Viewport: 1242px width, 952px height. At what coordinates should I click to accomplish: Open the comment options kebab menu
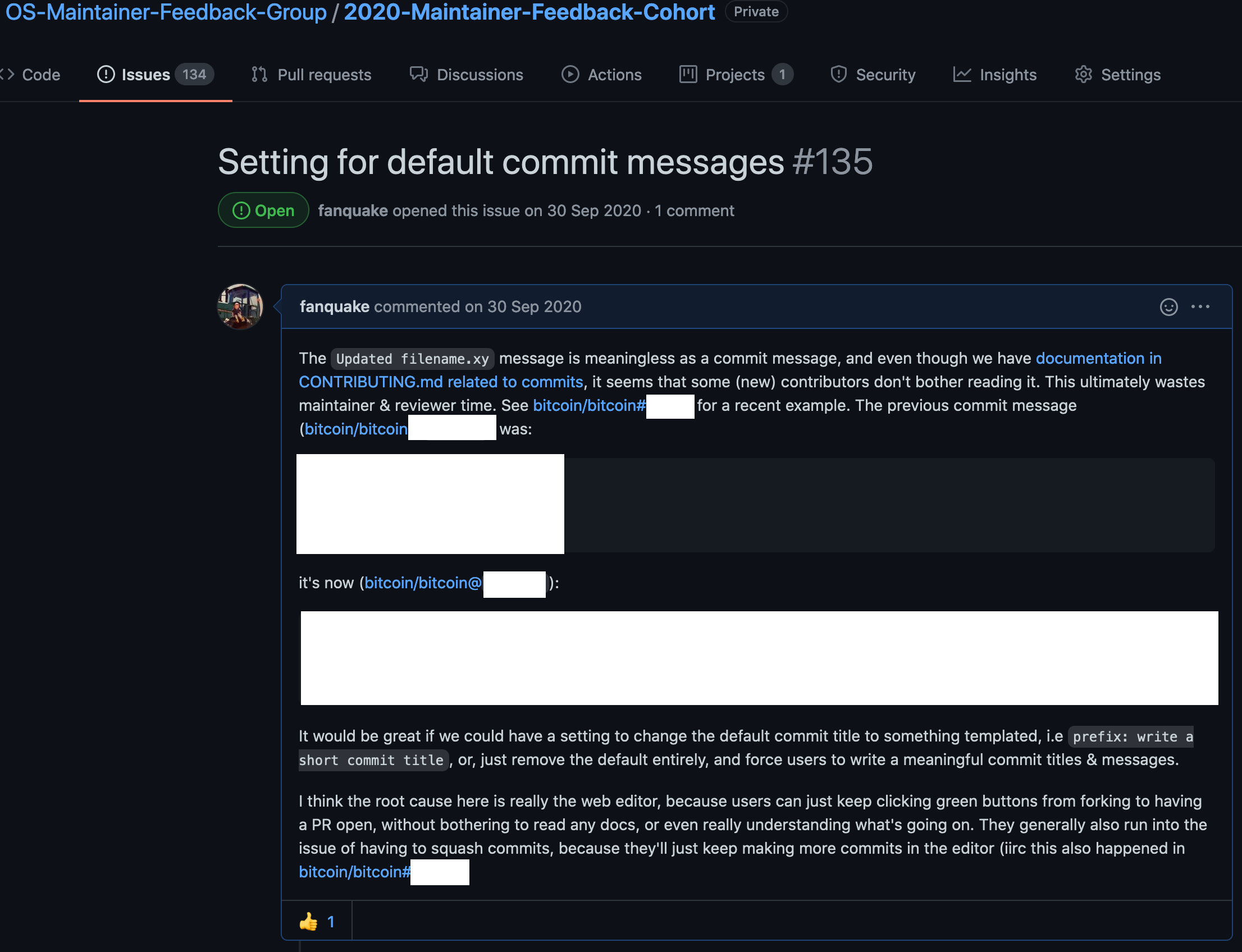click(1202, 306)
